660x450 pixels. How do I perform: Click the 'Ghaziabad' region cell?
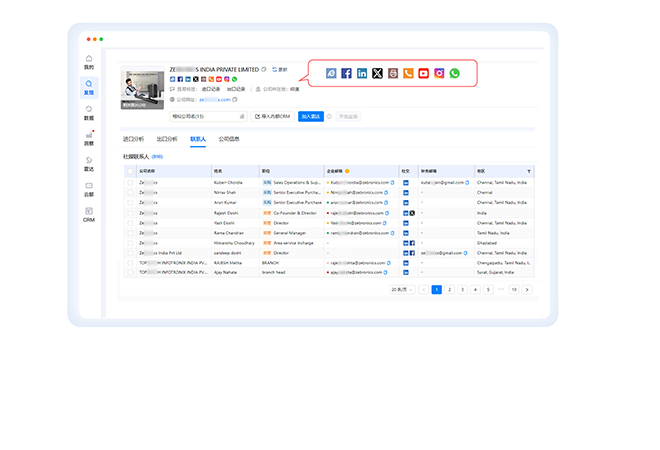coord(487,243)
